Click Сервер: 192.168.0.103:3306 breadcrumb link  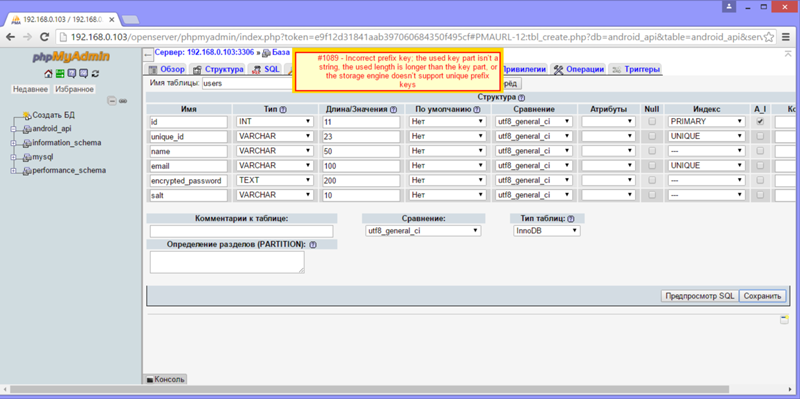204,52
